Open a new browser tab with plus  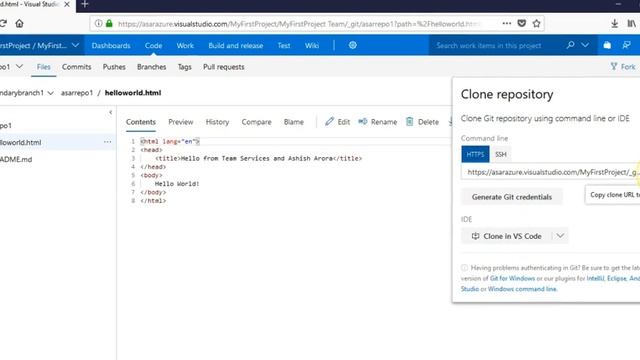(84, 4)
